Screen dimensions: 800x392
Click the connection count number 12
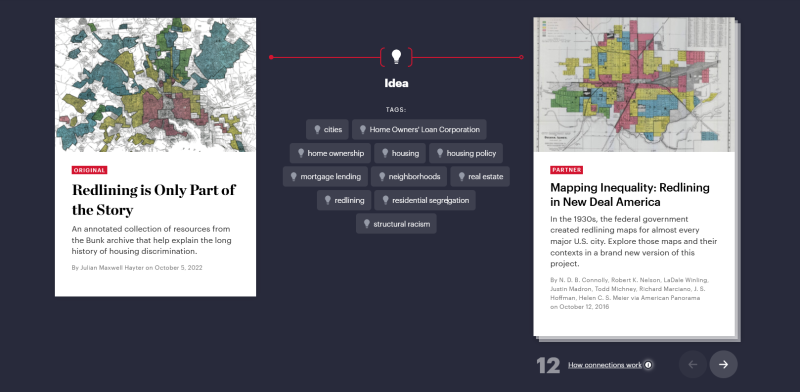[x=548, y=365]
